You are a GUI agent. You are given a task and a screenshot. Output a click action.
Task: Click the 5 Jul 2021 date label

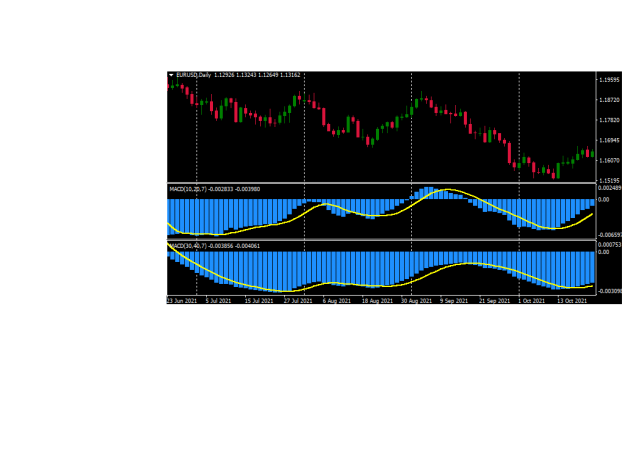pyautogui.click(x=218, y=301)
